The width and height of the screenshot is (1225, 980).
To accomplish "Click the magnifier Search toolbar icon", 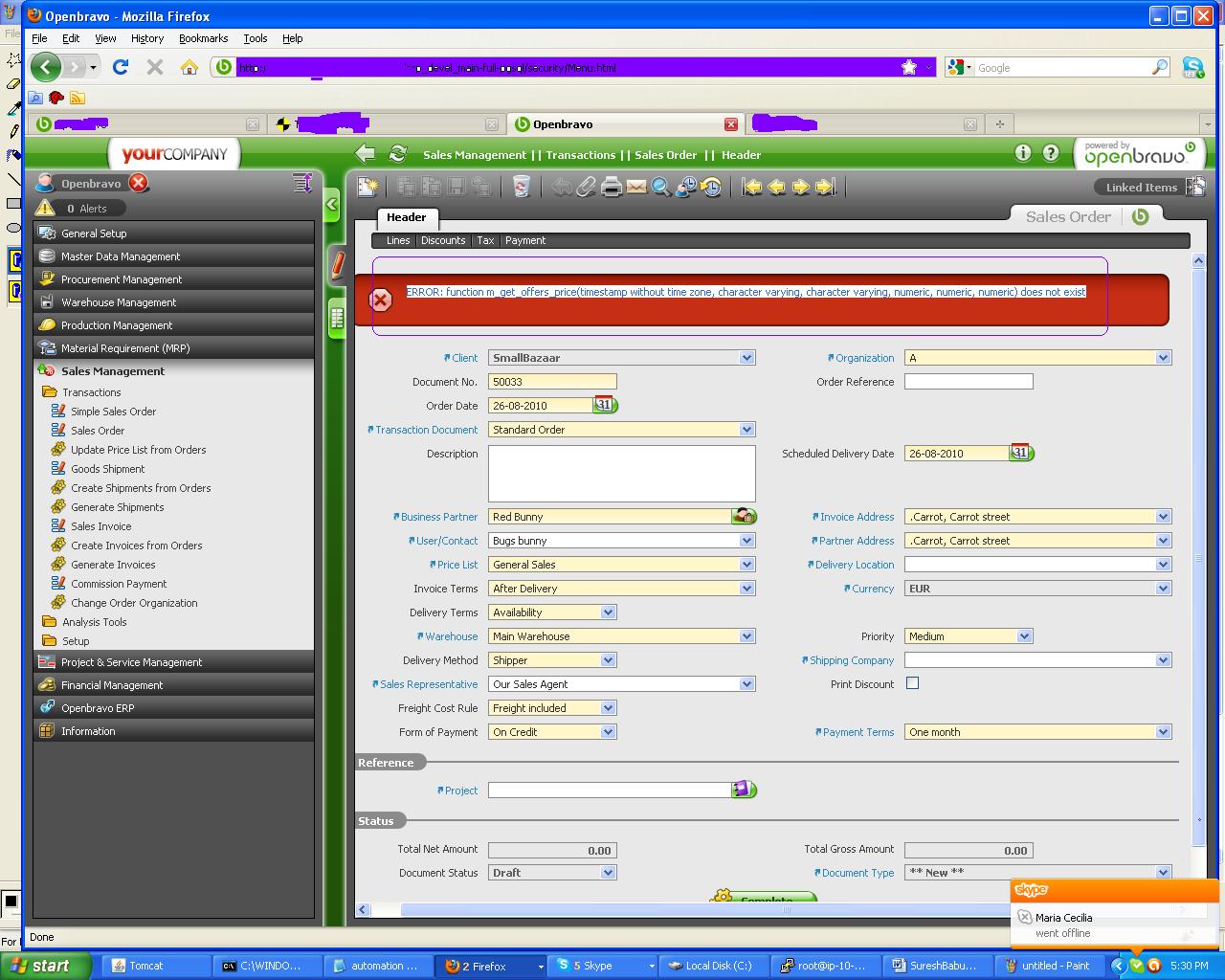I will pyautogui.click(x=661, y=187).
